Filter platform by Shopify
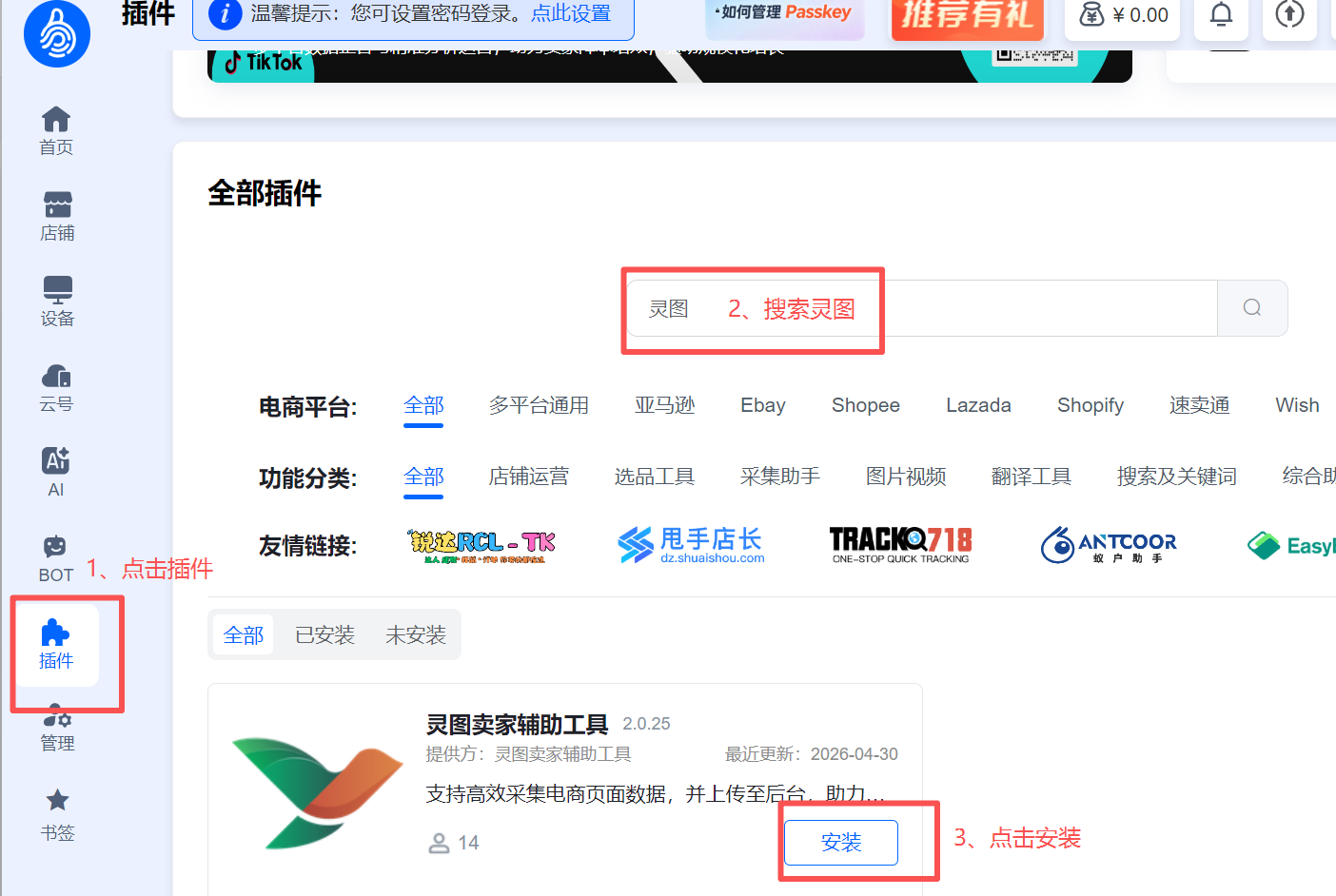Image resolution: width=1336 pixels, height=896 pixels. coord(1090,405)
